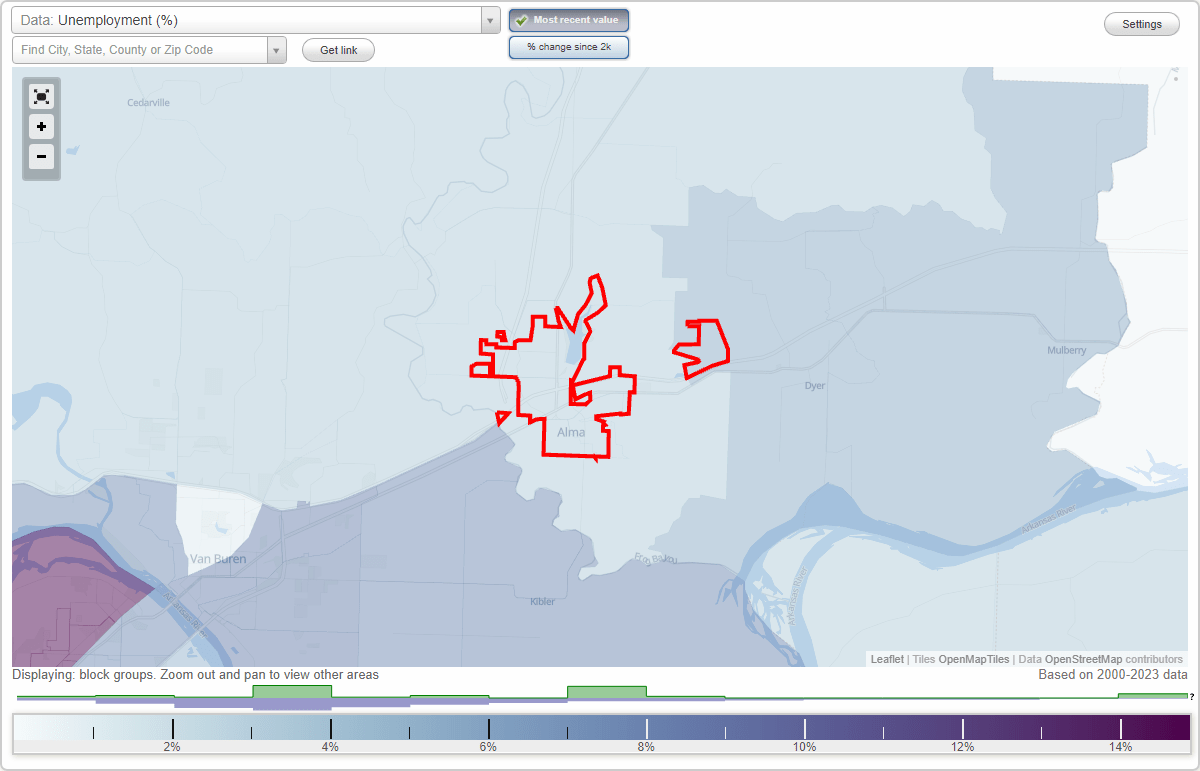This screenshot has width=1200, height=771.
Task: Expand the city/state search suggestions dropdown arrow
Action: click(x=276, y=49)
